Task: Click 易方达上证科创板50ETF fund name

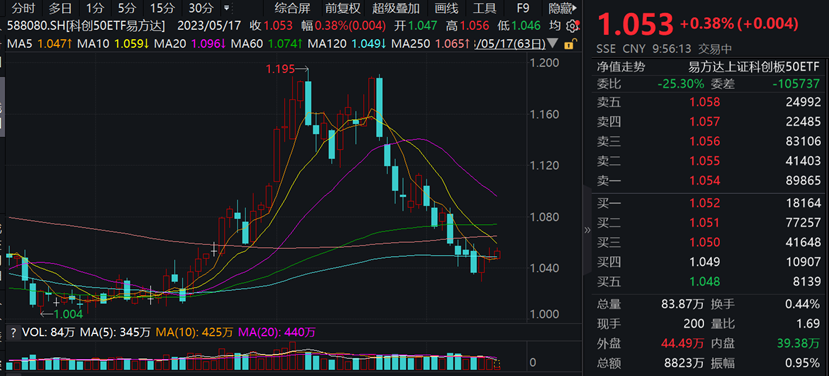Action: (x=754, y=67)
